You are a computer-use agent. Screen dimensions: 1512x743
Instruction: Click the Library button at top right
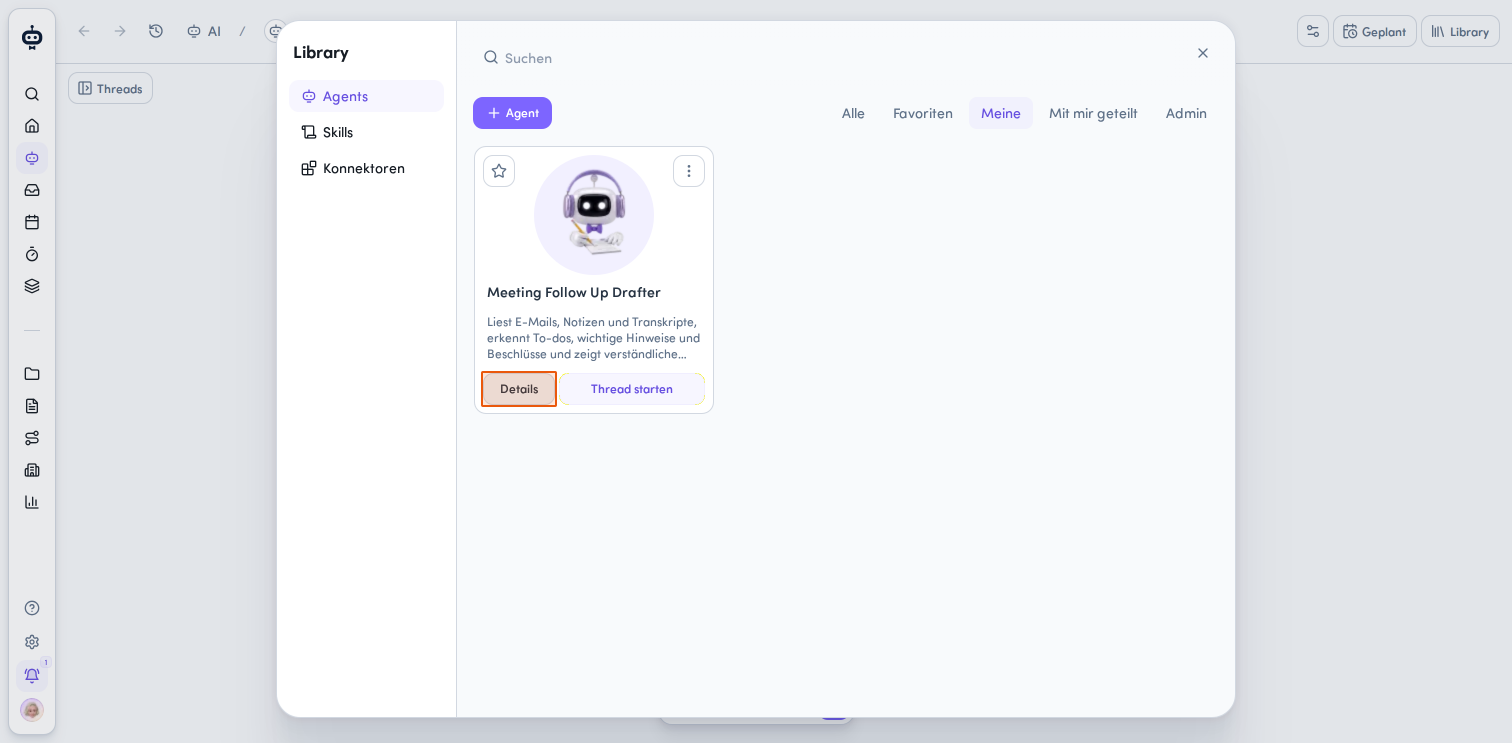tap(1460, 31)
